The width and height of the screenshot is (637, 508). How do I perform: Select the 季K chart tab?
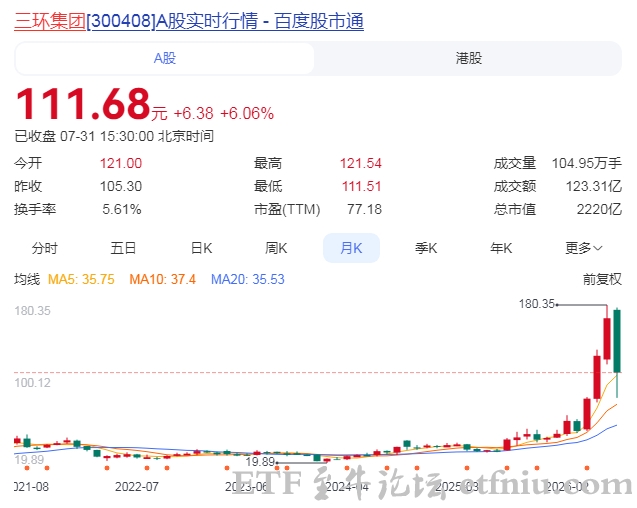pos(426,248)
